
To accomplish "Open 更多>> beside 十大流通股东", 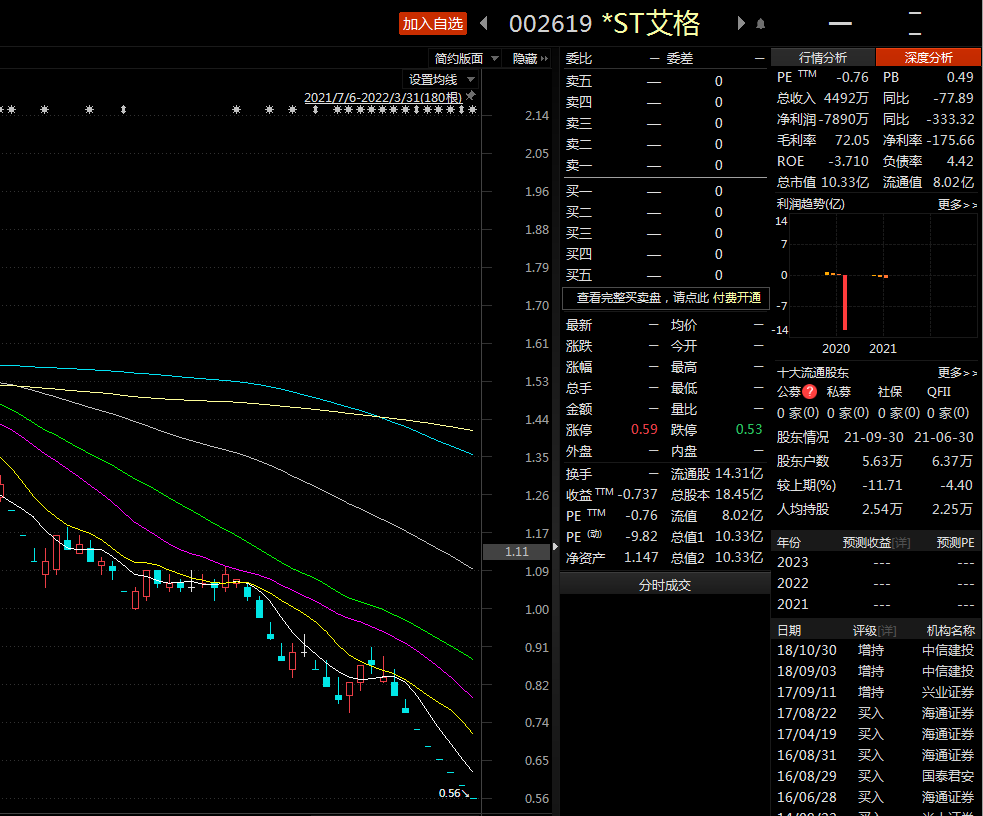I will pos(957,373).
